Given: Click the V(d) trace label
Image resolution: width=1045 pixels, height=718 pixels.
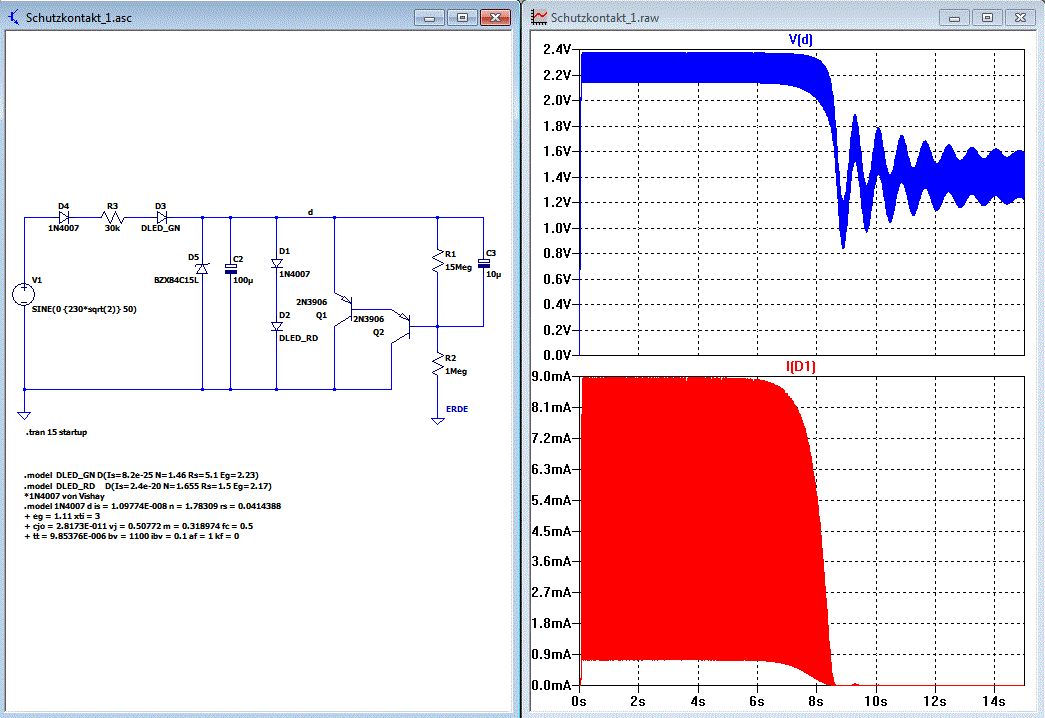Looking at the screenshot, I should click(x=802, y=39).
